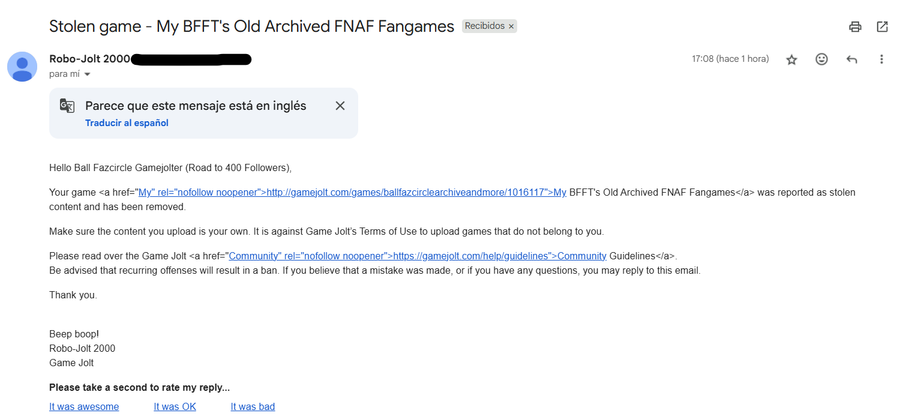Rate the reply 'It was bad'
The height and width of the screenshot is (419, 900).
(253, 407)
